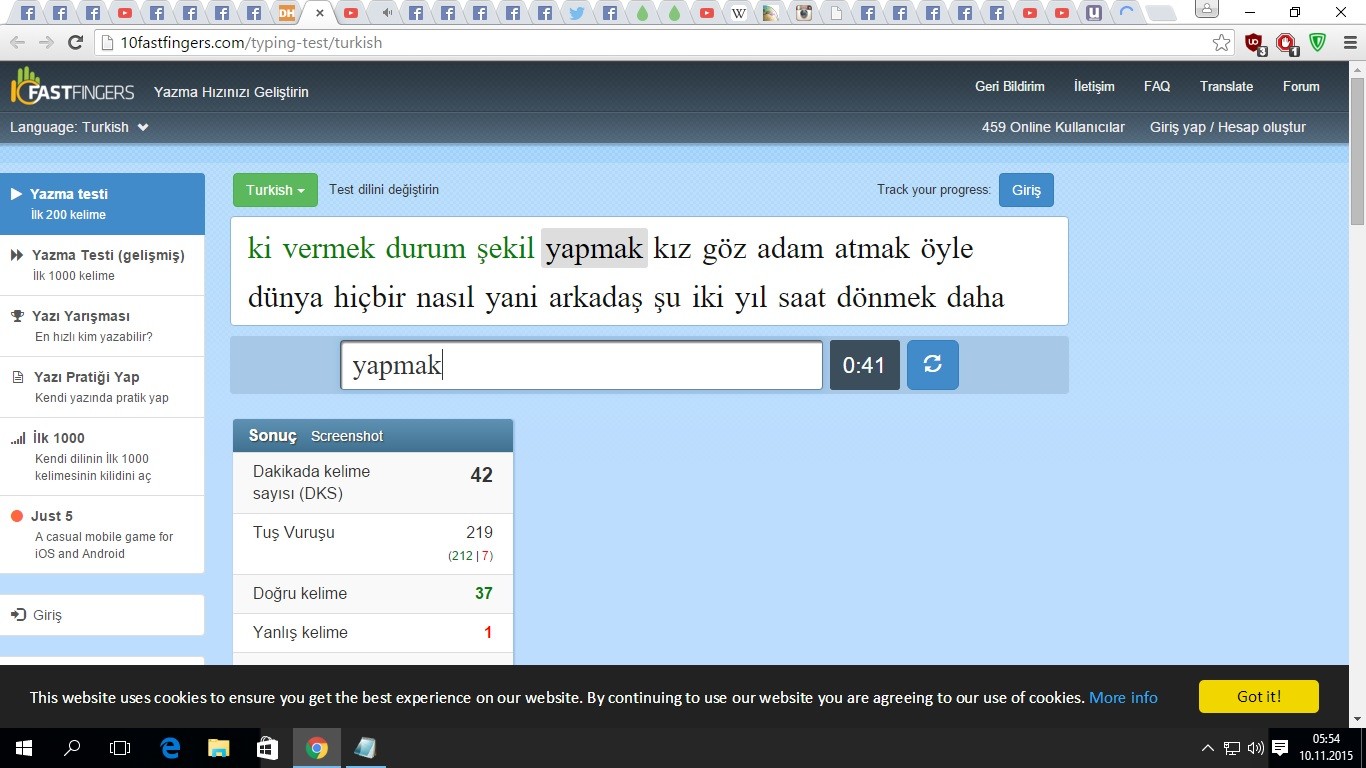
Task: Switch to the Twitter tab
Action: coord(577,13)
